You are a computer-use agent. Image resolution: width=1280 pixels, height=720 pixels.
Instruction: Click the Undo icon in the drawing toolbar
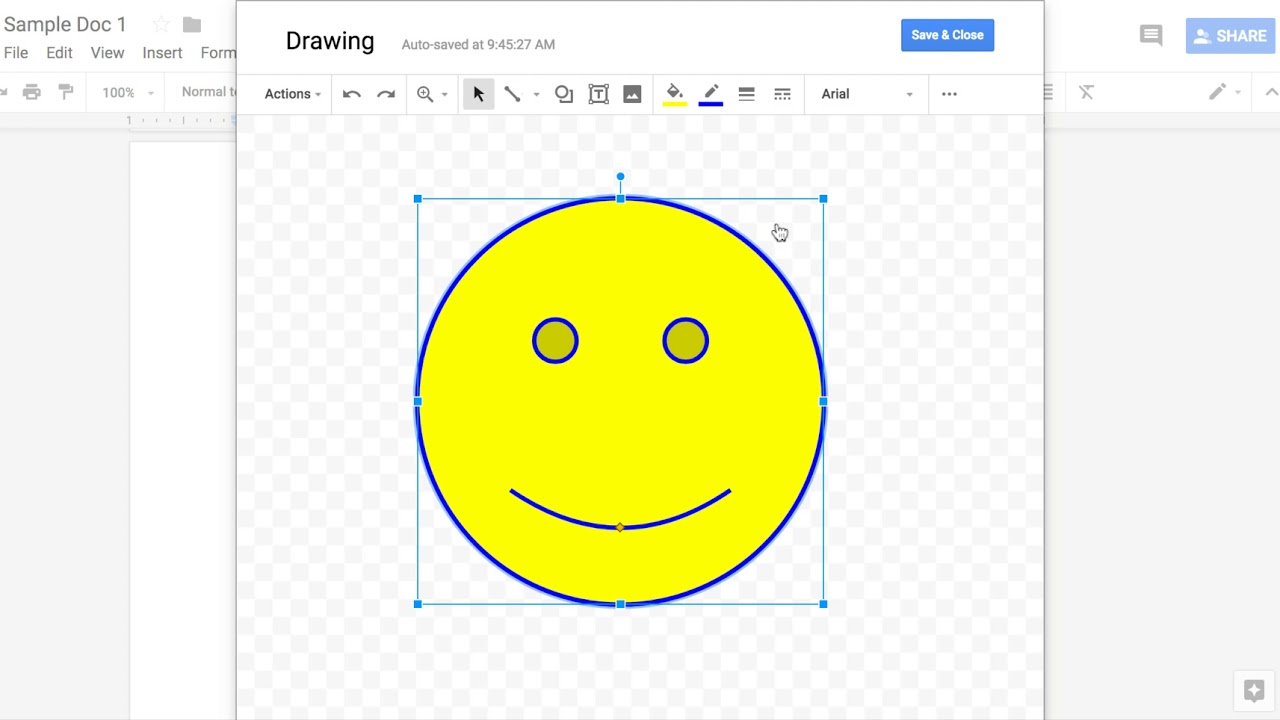[351, 93]
